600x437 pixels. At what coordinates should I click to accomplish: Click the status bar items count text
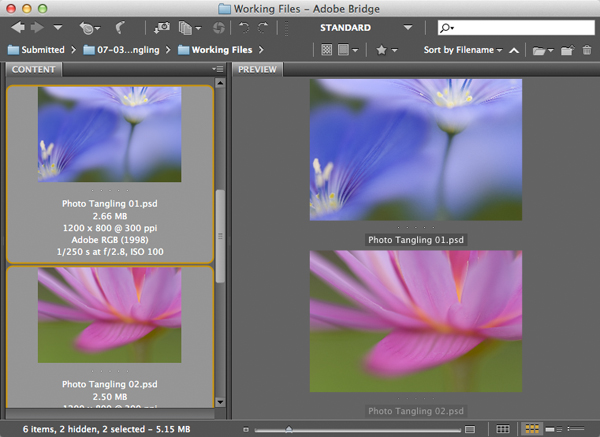click(106, 429)
